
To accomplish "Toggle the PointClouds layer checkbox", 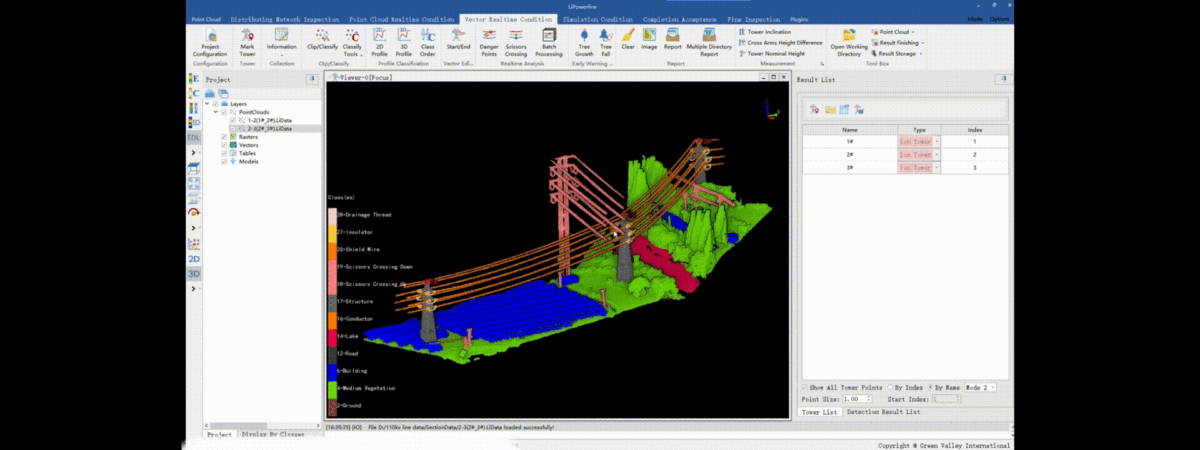I will click(x=223, y=112).
